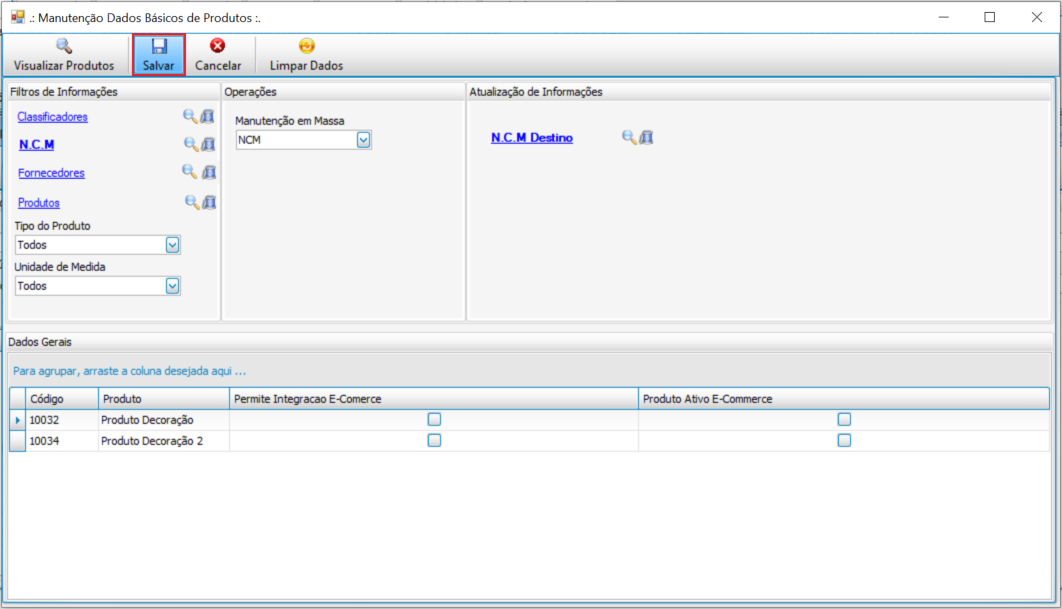Select row selector of product 10034
The image size is (1062, 609).
click(18, 441)
